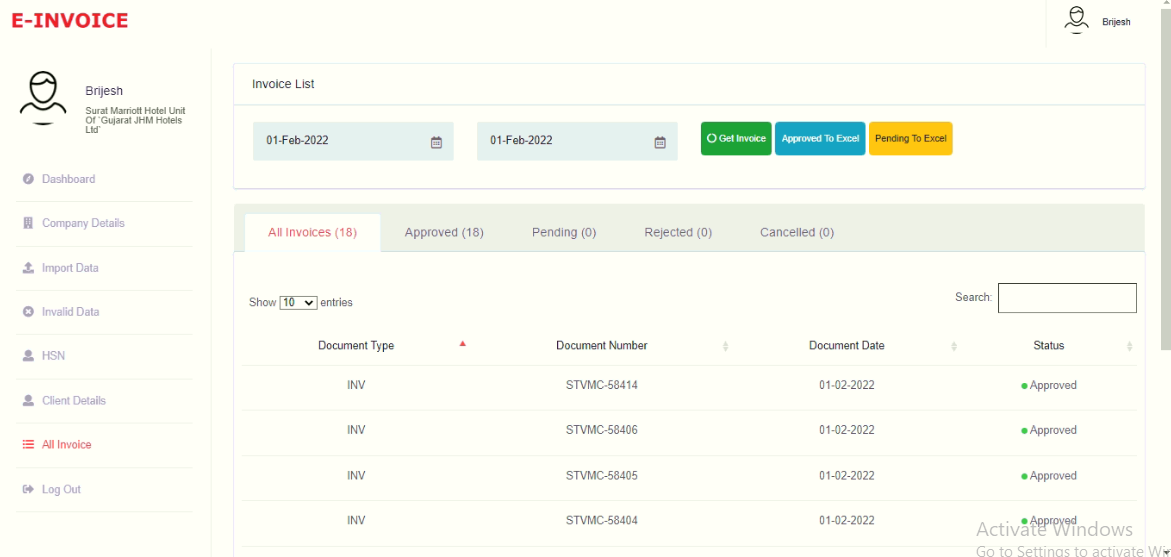The width and height of the screenshot is (1171, 557).
Task: Click the Approved To Excel button
Action: click(x=820, y=139)
